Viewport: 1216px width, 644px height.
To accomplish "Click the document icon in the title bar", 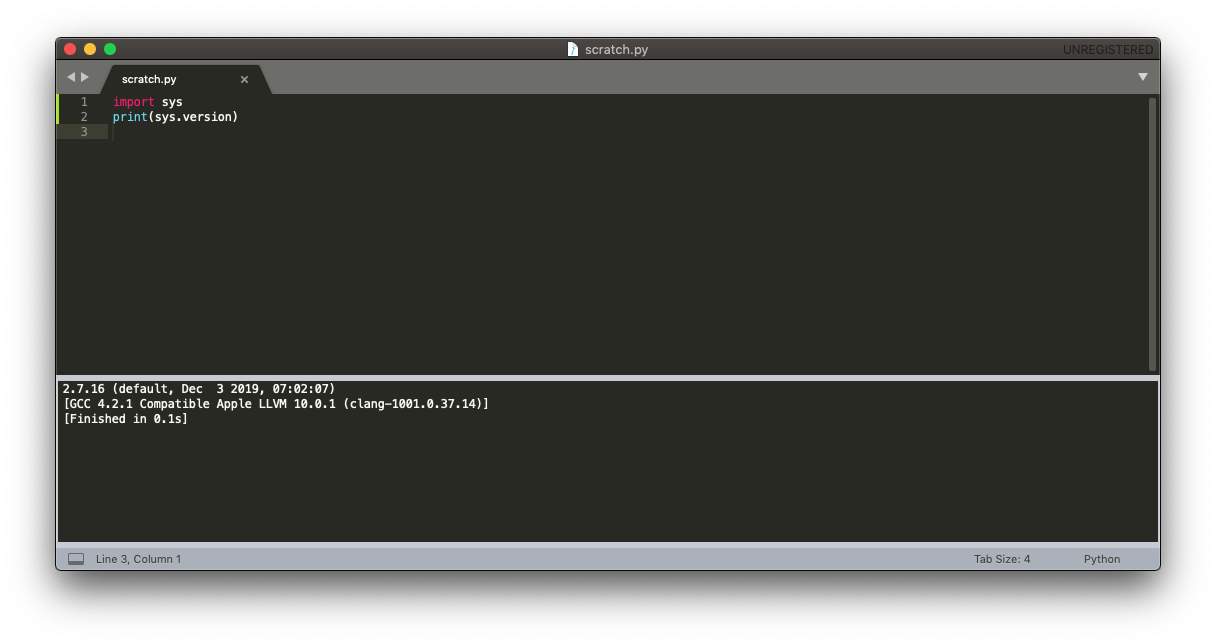I will pos(572,48).
